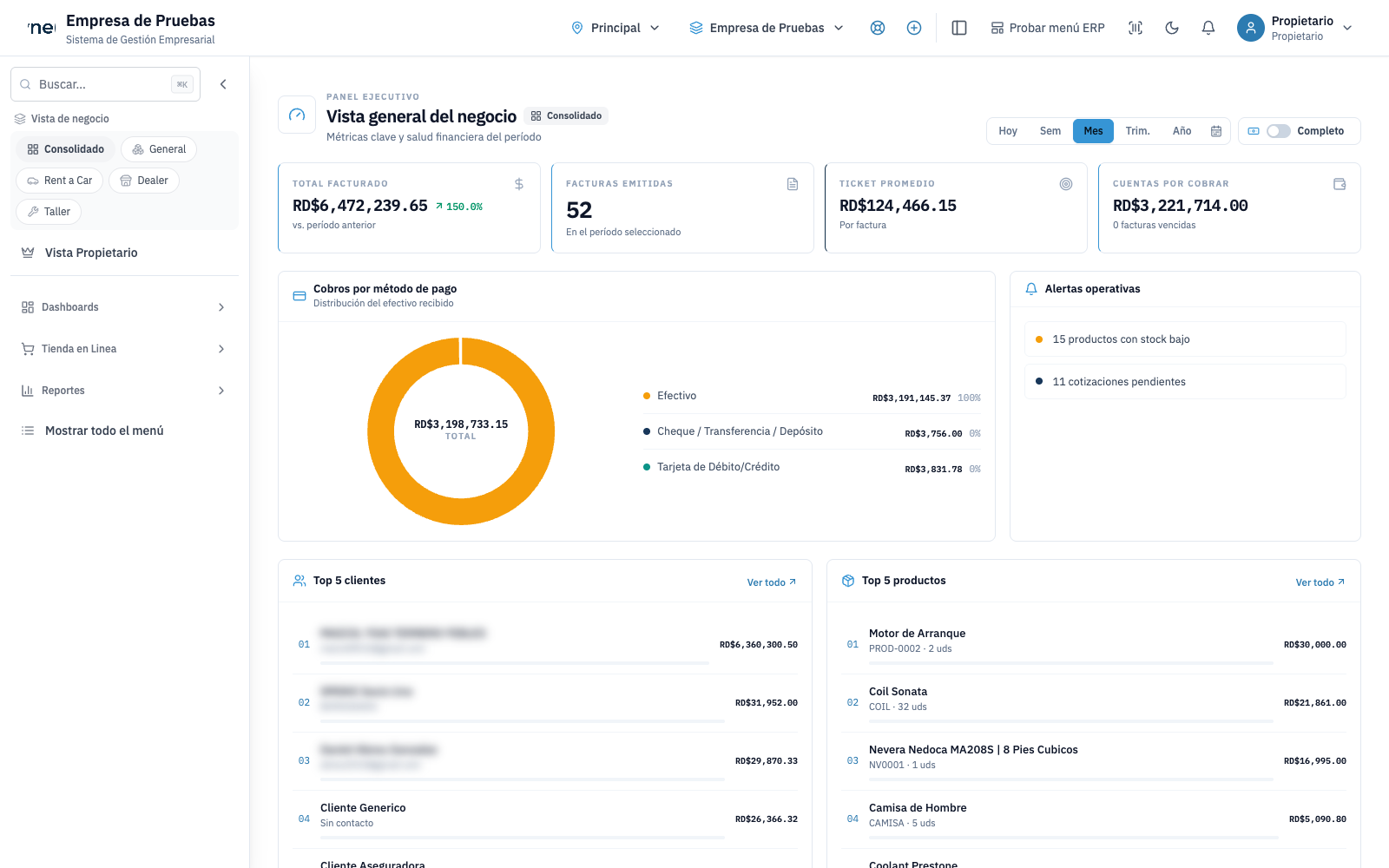
Task: Open Ver todo for Top 5 clientes
Action: coord(772,582)
